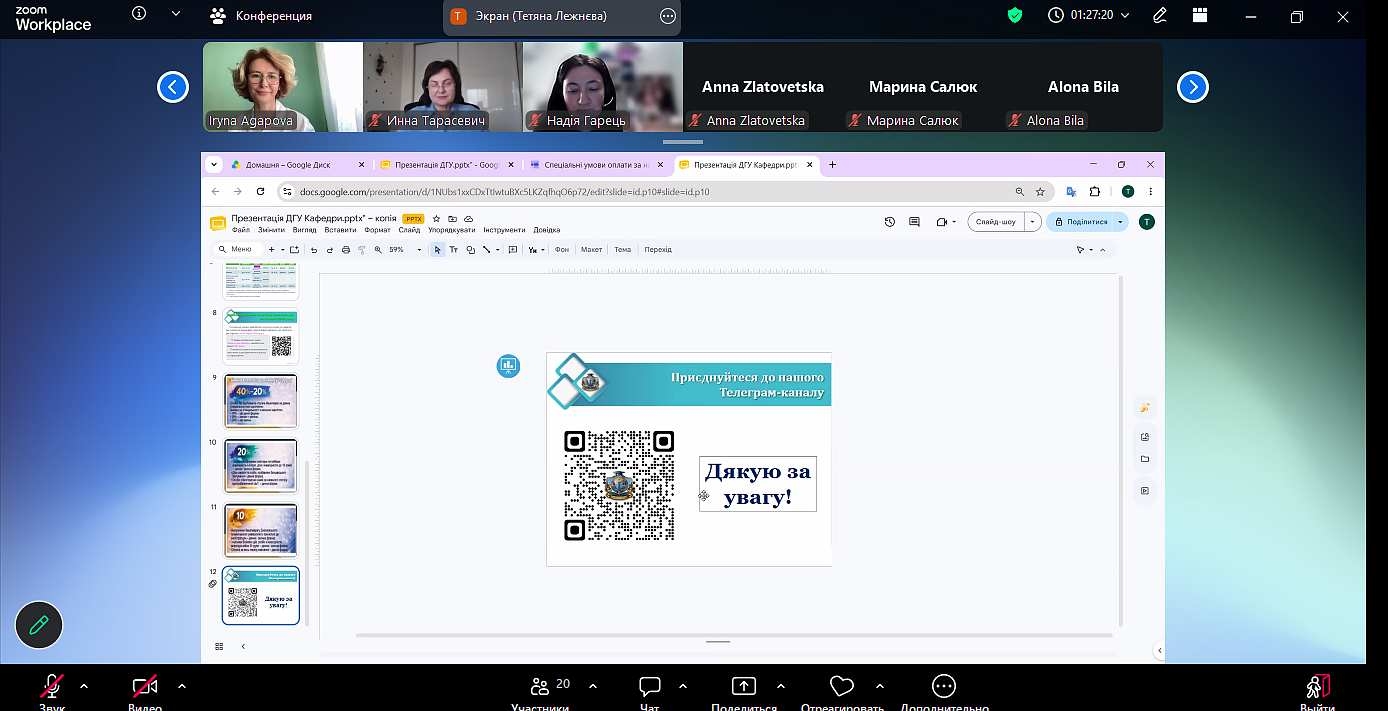Open options on Экран (Тетяна Лежнєва) pill

pyautogui.click(x=668, y=16)
